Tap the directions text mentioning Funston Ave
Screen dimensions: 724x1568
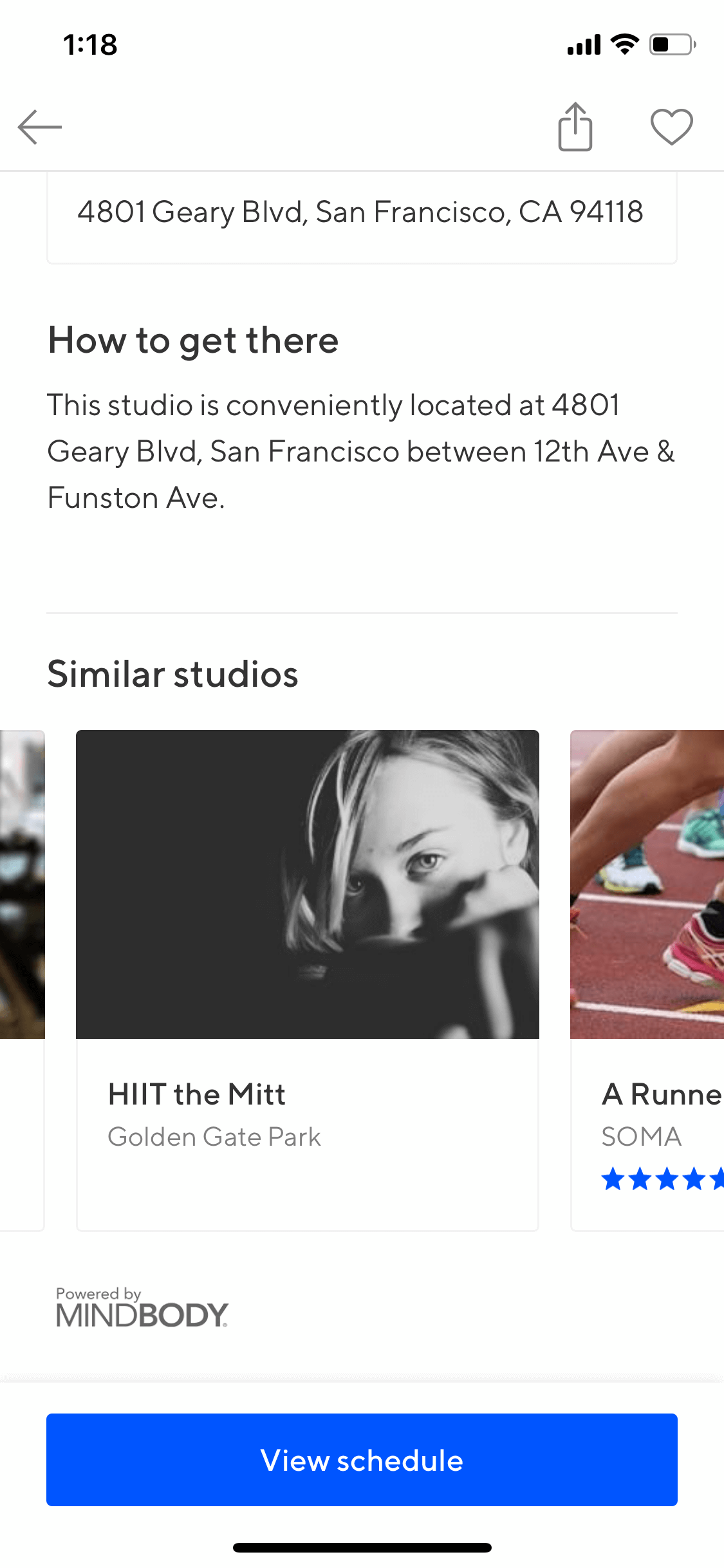click(x=361, y=452)
